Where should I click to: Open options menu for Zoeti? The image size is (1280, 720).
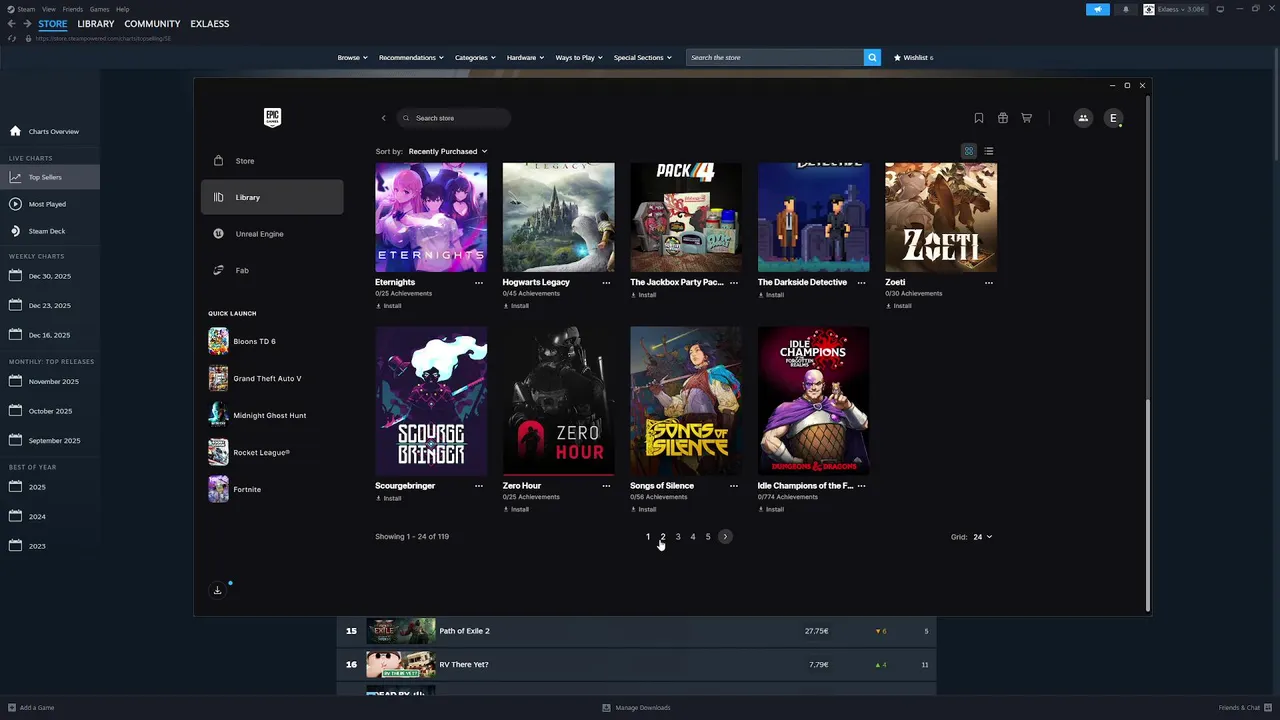(989, 283)
